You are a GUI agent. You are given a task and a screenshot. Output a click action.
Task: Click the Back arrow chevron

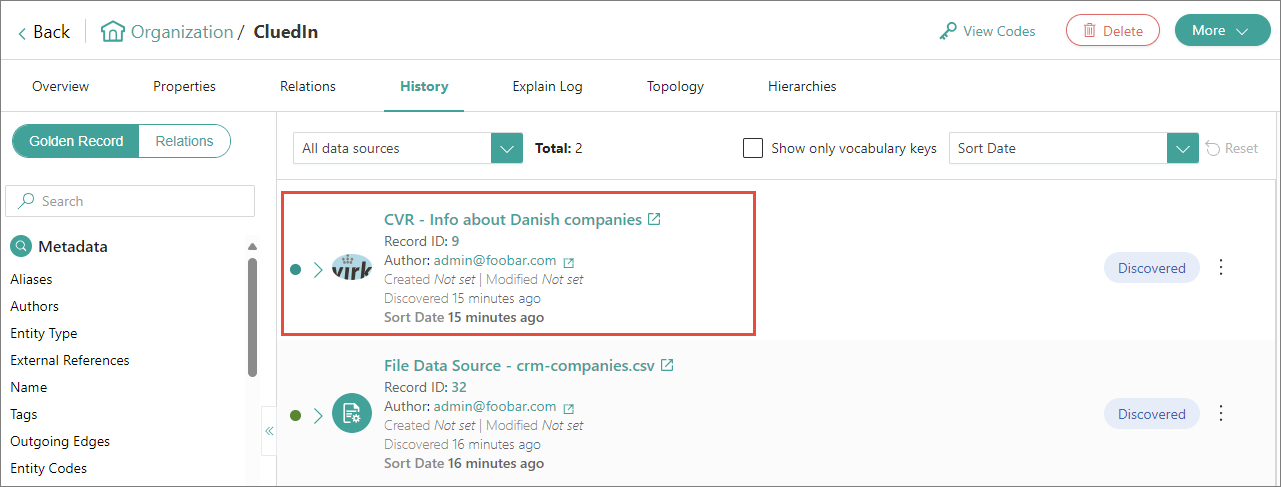(22, 33)
